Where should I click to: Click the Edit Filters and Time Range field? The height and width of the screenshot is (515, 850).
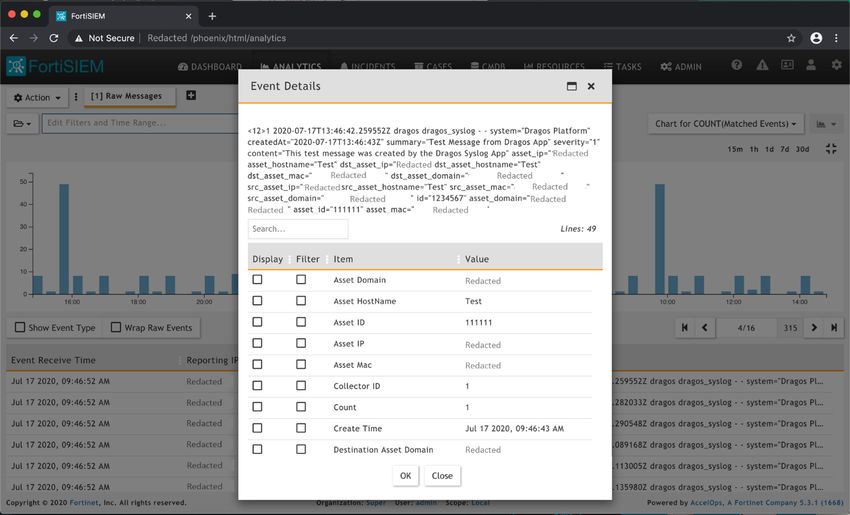click(x=140, y=123)
